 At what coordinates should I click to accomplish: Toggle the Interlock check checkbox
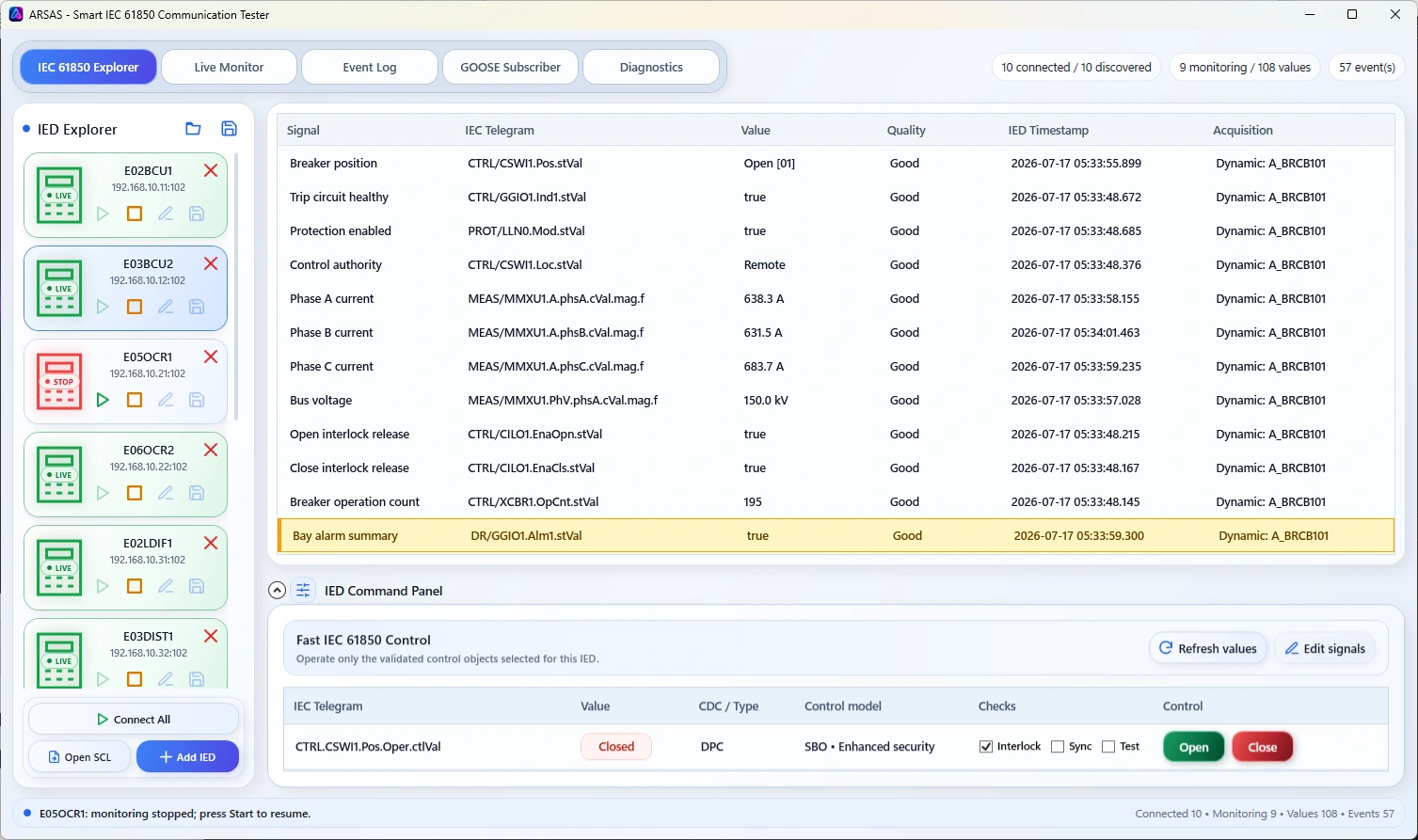(x=986, y=747)
